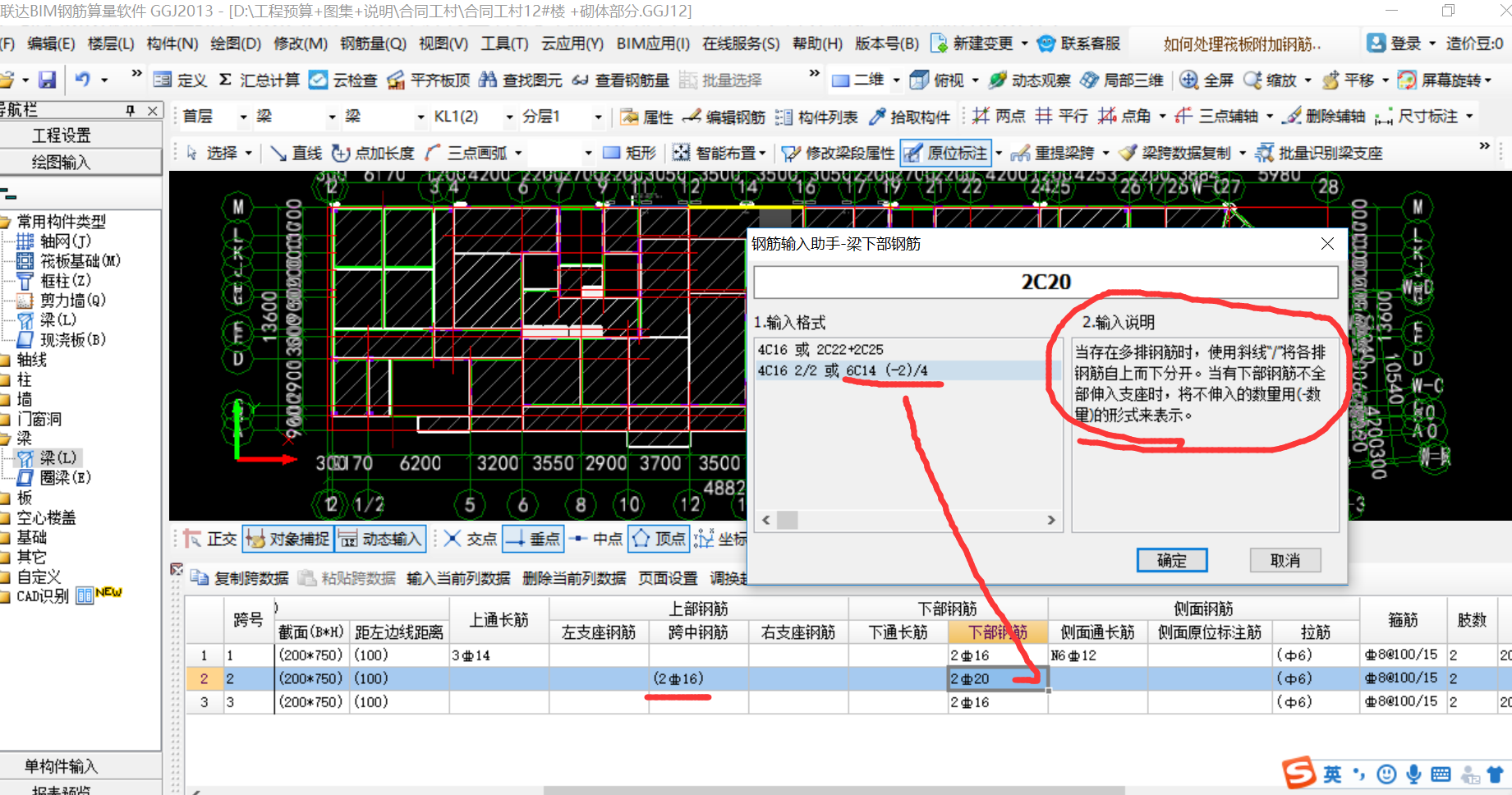Click the Undo arrow icon
1512x795 pixels.
pyautogui.click(x=82, y=80)
